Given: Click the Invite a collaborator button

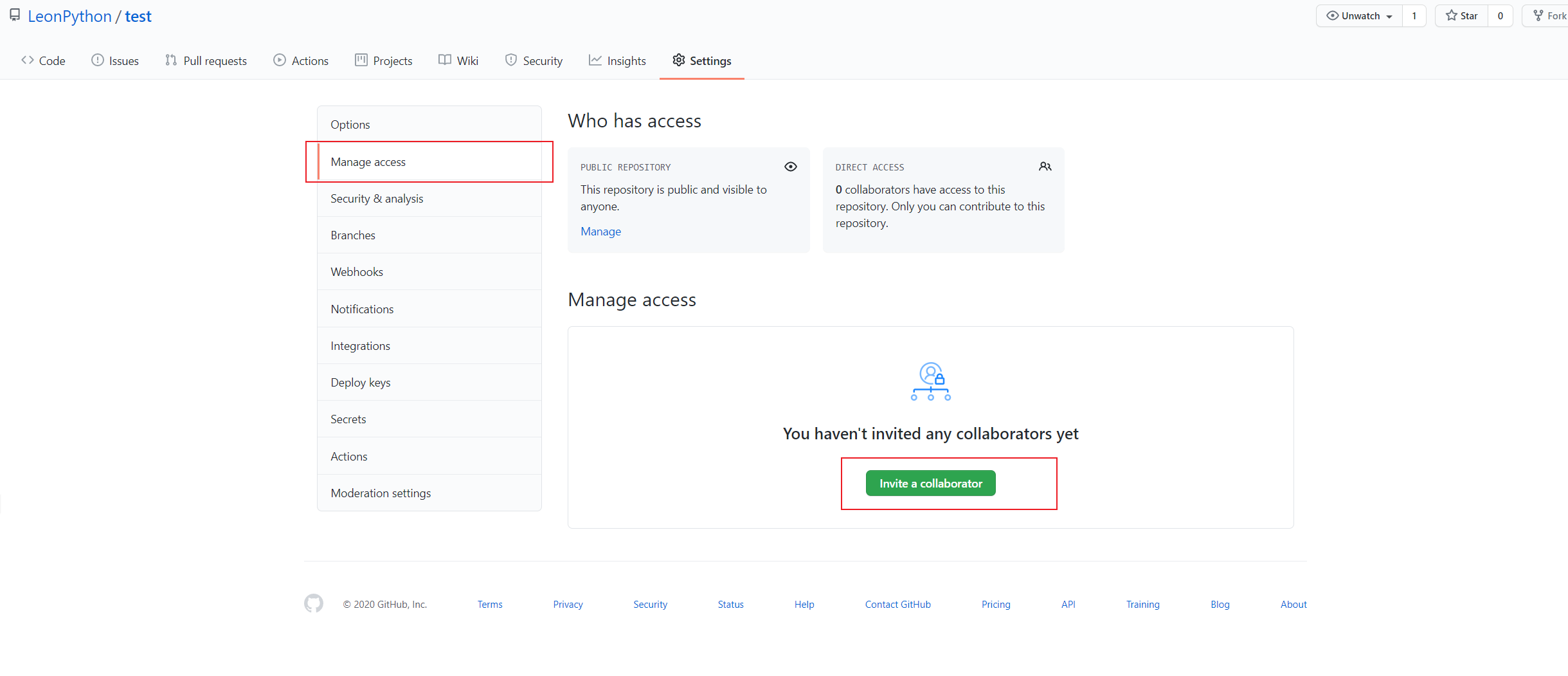Looking at the screenshot, I should pyautogui.click(x=931, y=484).
